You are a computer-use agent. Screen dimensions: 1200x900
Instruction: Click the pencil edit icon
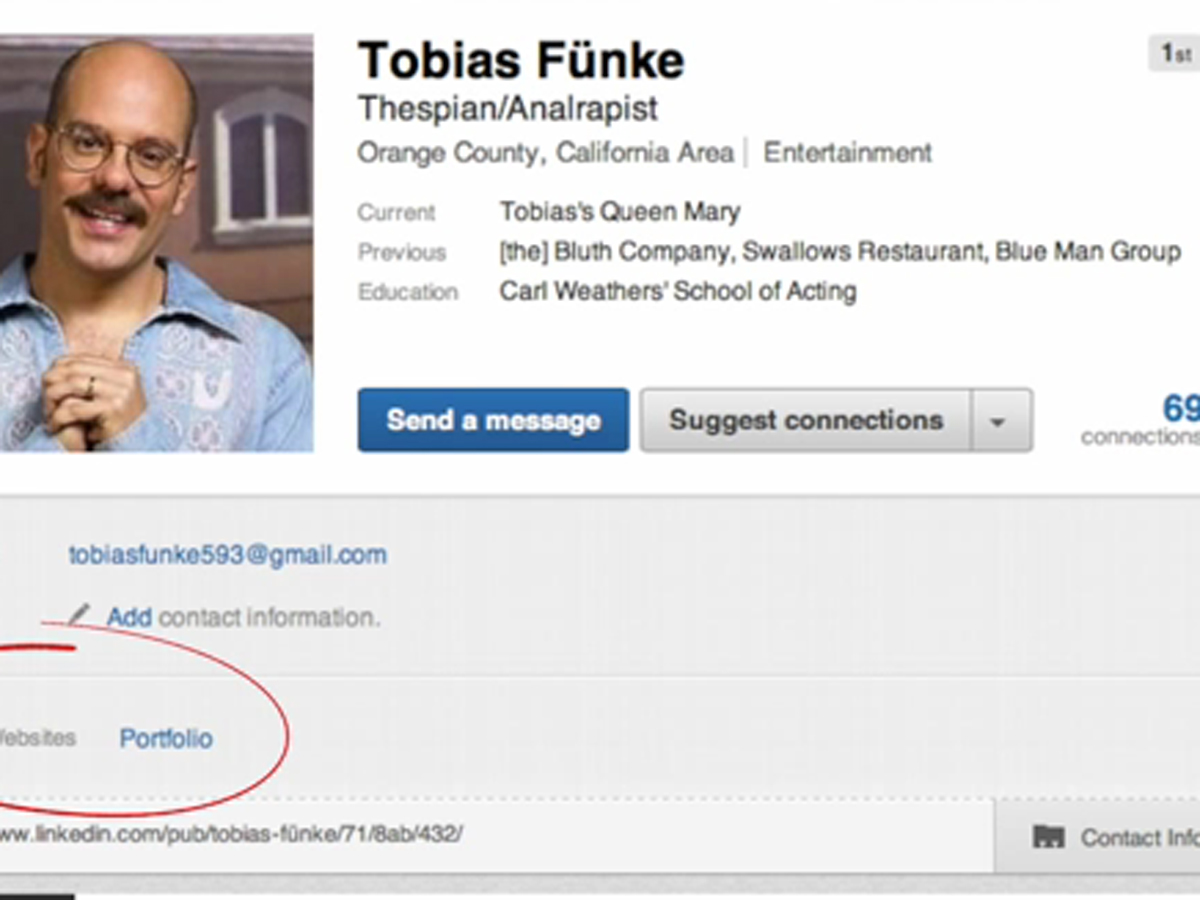[79, 614]
